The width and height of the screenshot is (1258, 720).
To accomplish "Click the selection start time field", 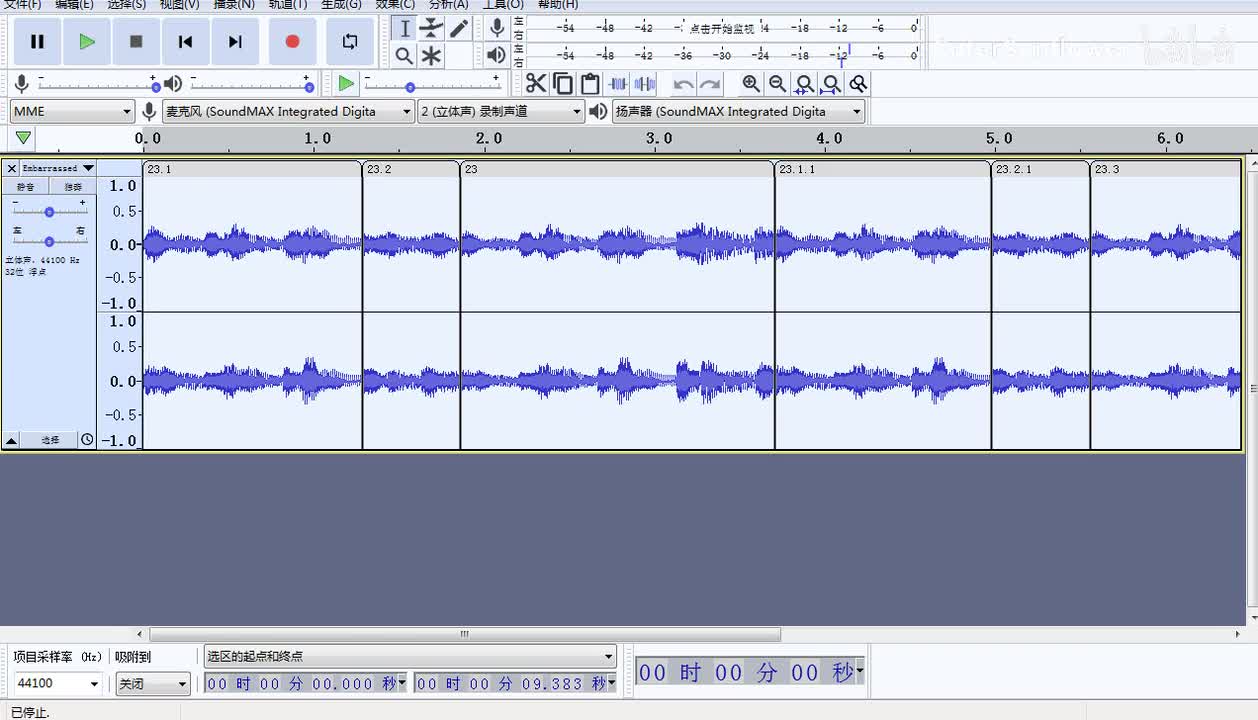I will tap(306, 684).
